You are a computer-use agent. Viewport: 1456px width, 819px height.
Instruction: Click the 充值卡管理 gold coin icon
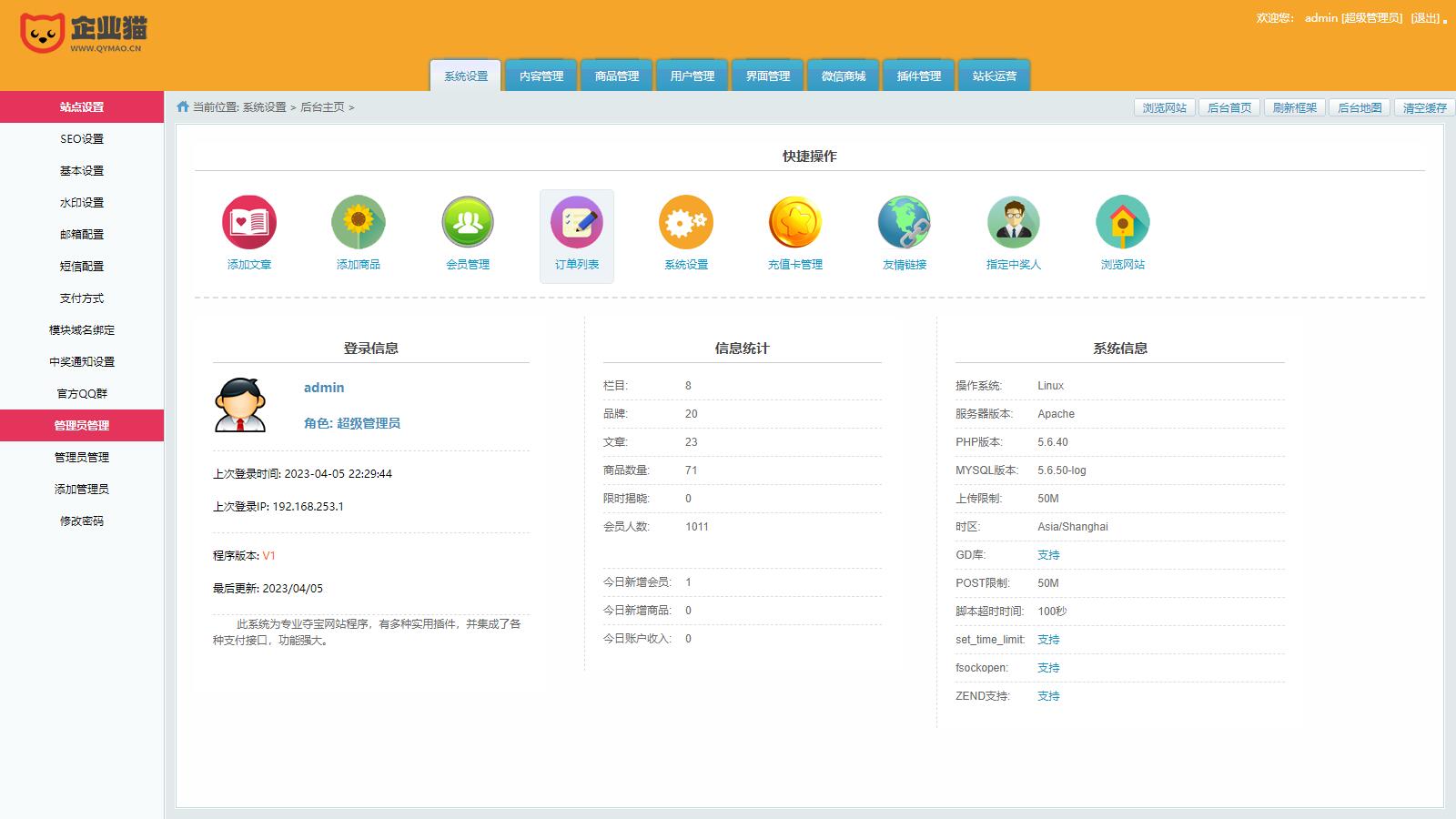pyautogui.click(x=794, y=222)
